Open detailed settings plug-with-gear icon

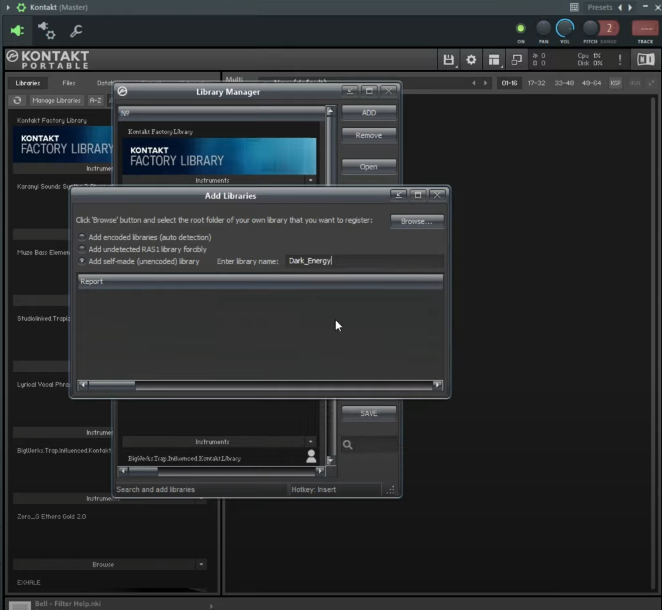click(46, 30)
